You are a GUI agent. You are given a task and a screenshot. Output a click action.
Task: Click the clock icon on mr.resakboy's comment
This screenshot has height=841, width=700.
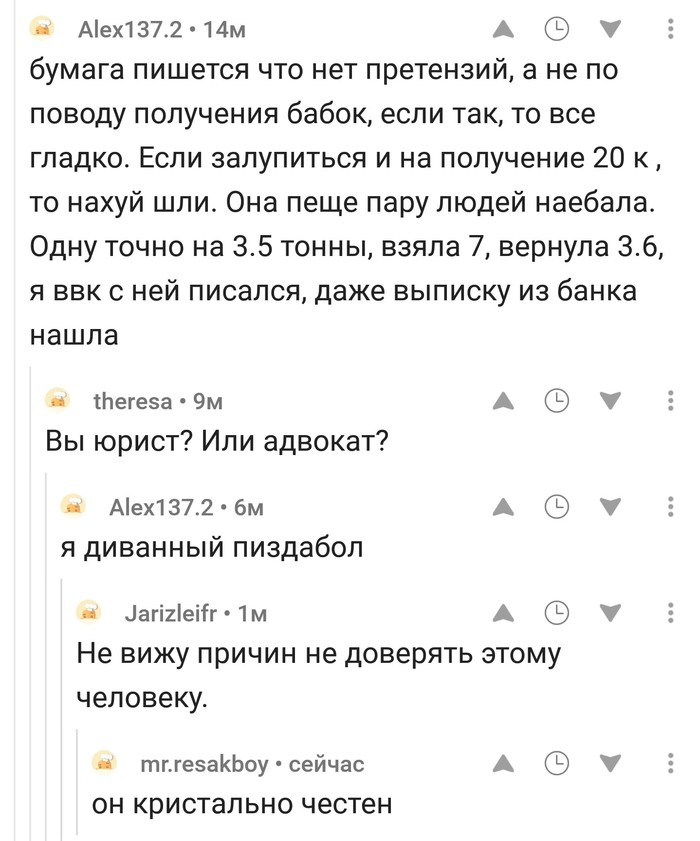coord(556,763)
